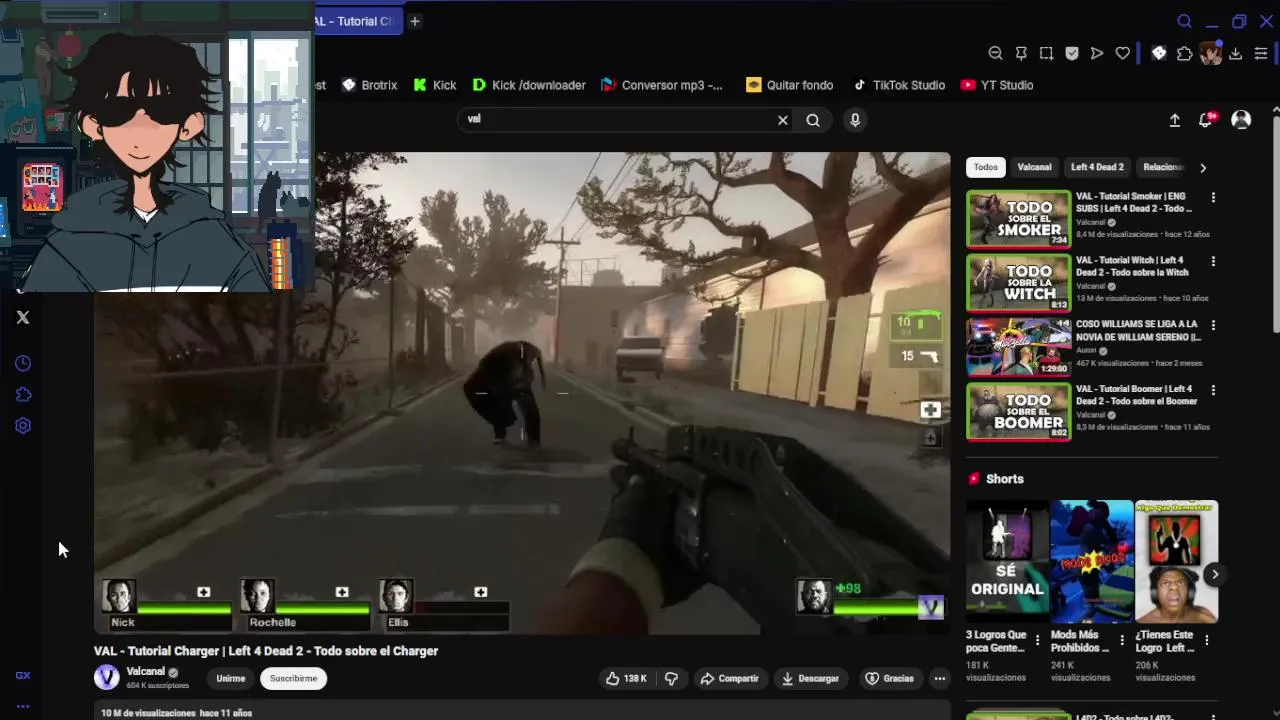Open more options for Witch tutorial video
The width and height of the screenshot is (1280, 720).
1213,262
